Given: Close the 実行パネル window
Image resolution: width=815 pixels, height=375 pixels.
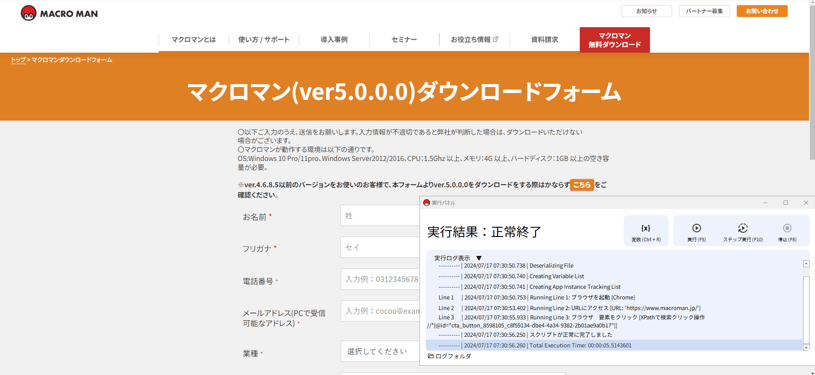Looking at the screenshot, I should coord(806,202).
